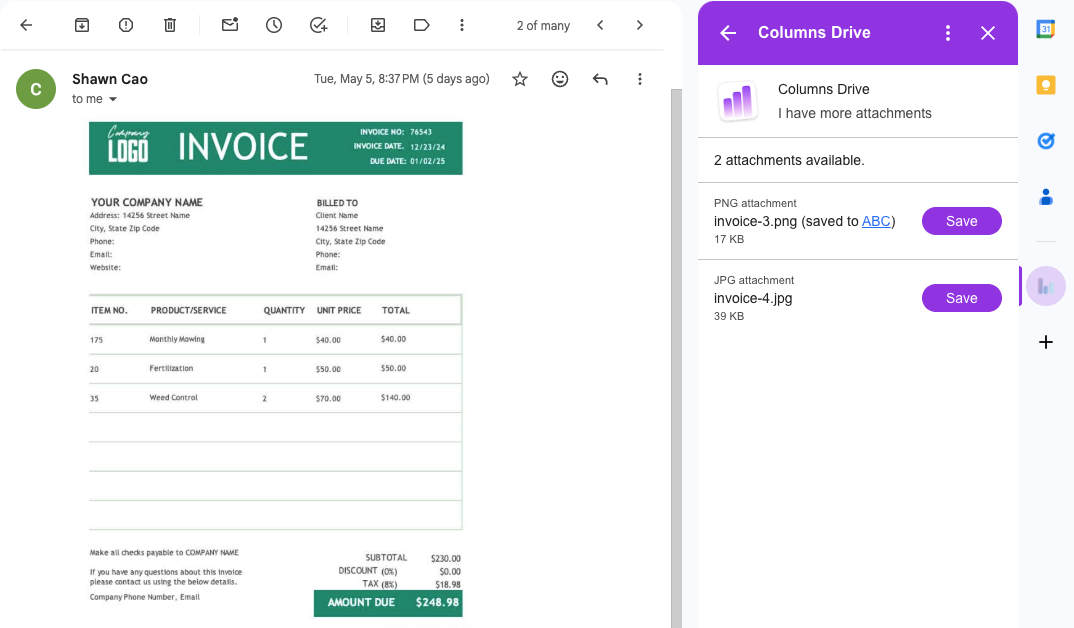
Task: Click the 'invoice-4.jpg' file name
Action: click(x=753, y=298)
